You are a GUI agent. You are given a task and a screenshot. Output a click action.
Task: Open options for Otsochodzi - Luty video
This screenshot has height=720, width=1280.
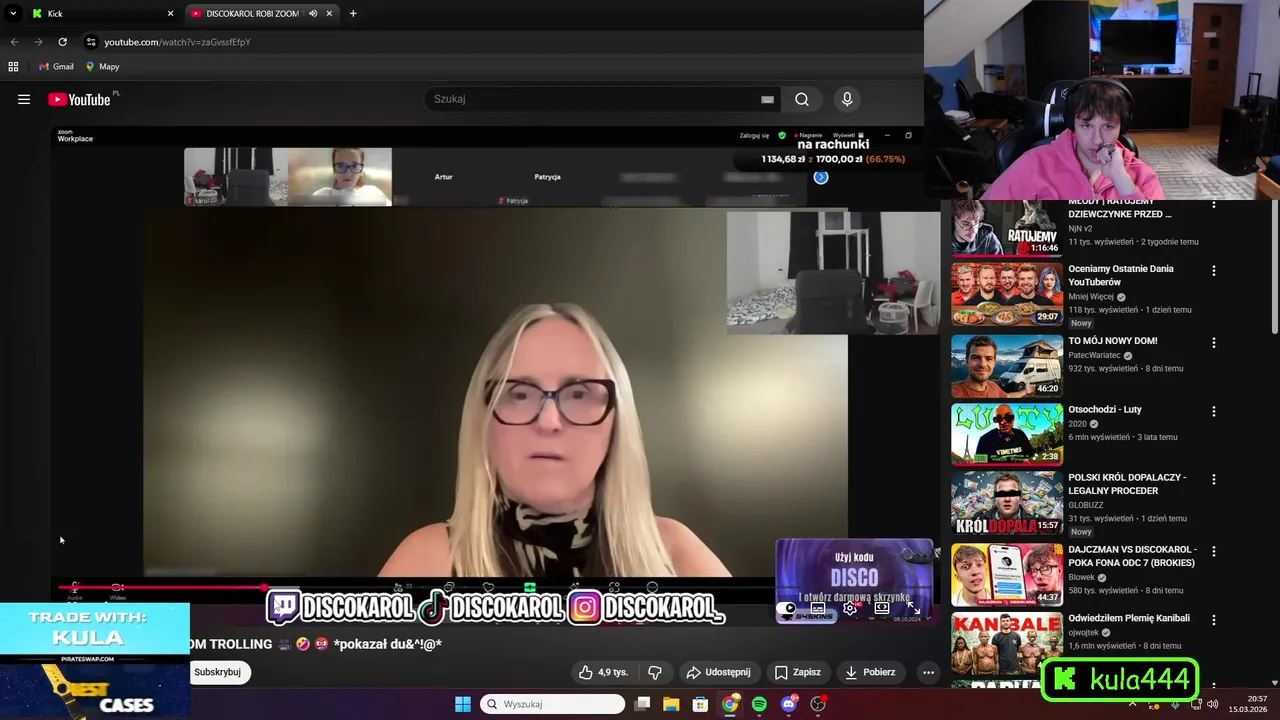1214,411
